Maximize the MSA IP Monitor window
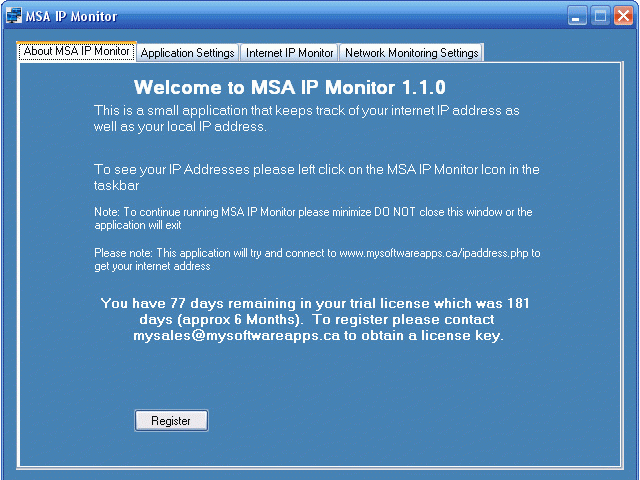 (600, 16)
